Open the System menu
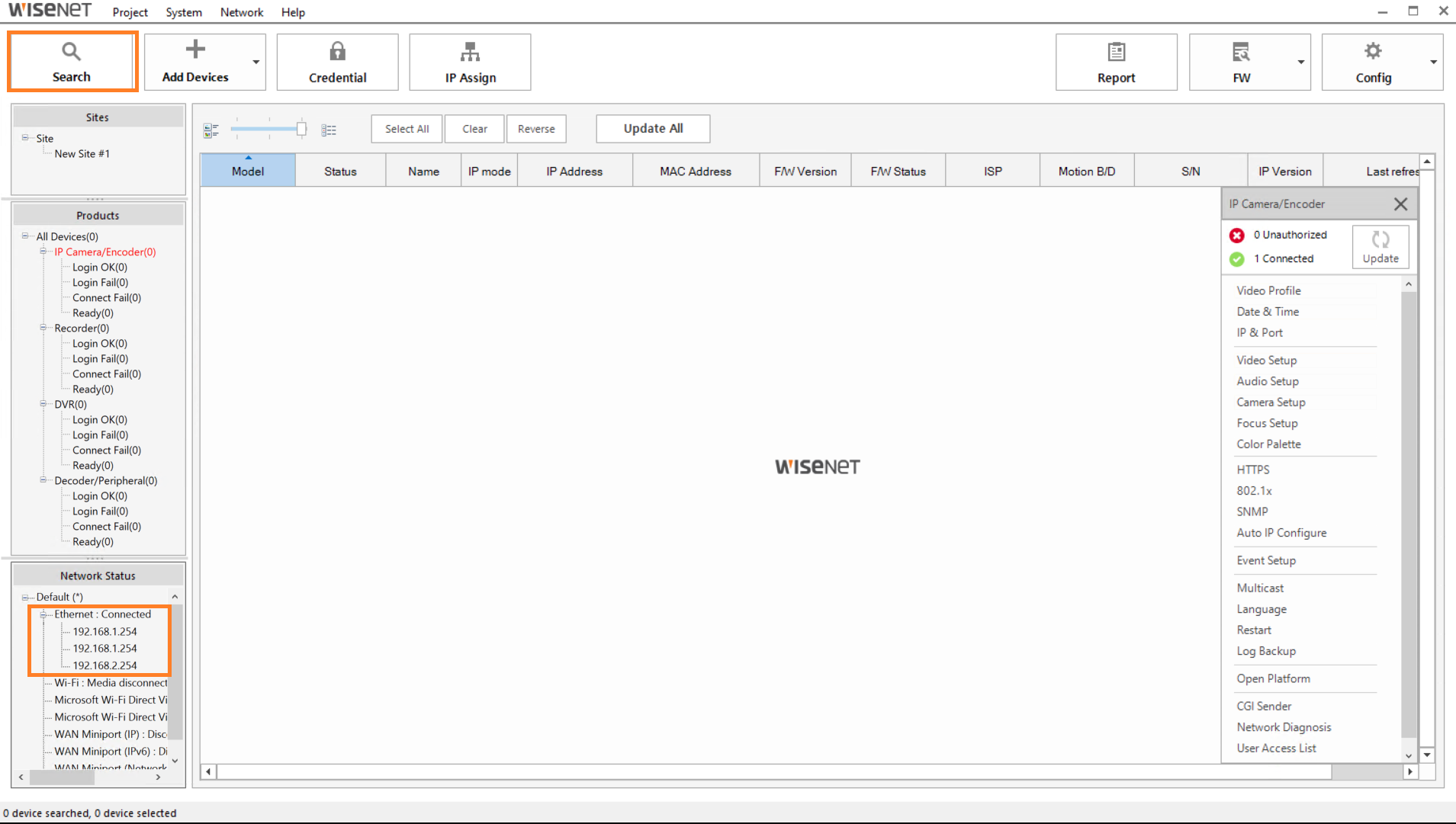The height and width of the screenshot is (824, 1456). (x=184, y=12)
